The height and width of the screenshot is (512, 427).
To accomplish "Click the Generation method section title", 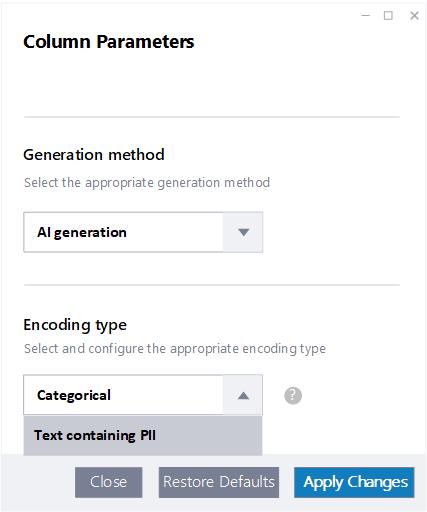I will coord(94,155).
